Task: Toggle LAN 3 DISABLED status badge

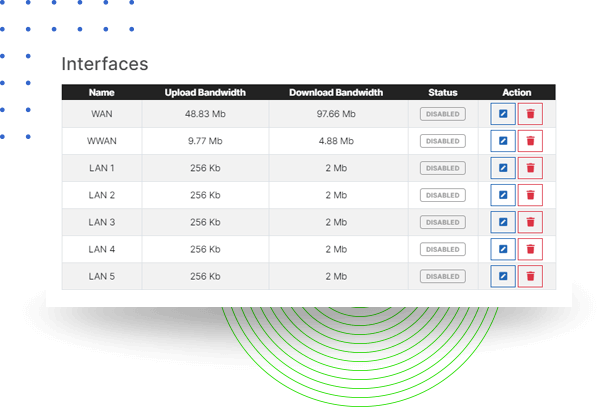Action: (x=442, y=223)
